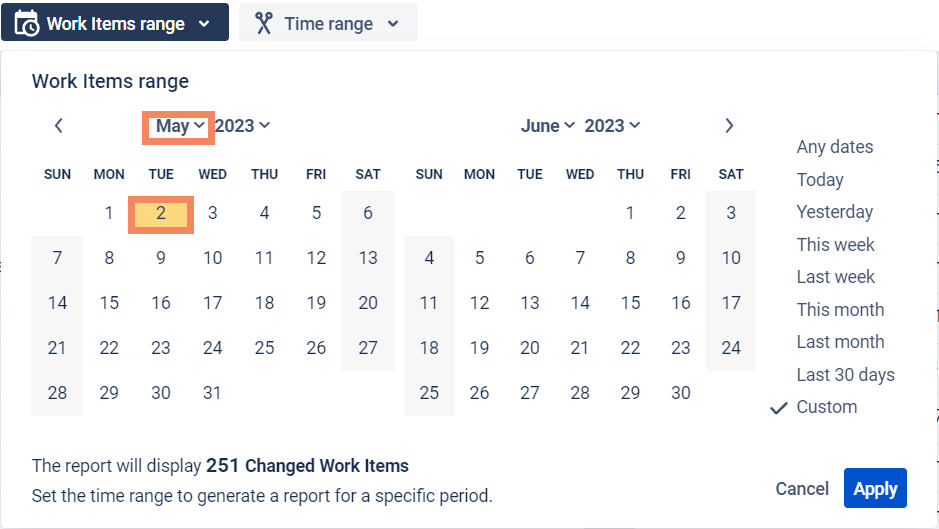Expand the May month dropdown
This screenshot has height=529, width=939.
tap(180, 126)
